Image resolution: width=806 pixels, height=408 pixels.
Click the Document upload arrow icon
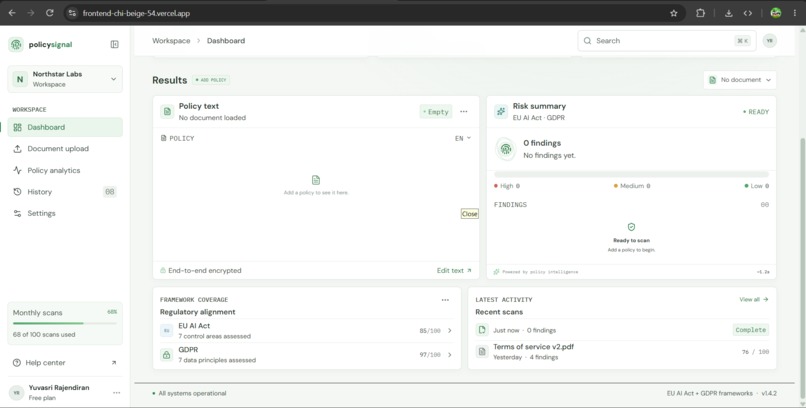17,149
